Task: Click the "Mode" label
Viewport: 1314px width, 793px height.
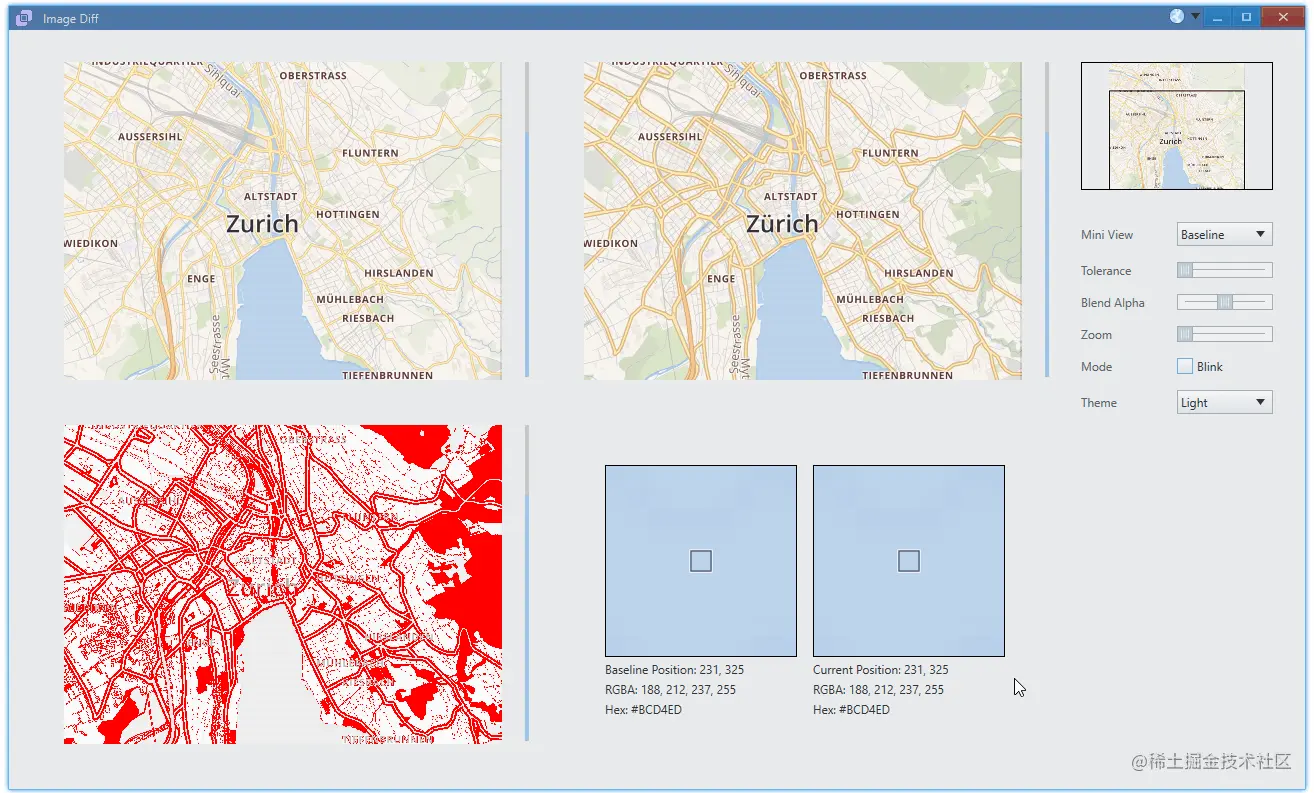Action: [x=1096, y=367]
